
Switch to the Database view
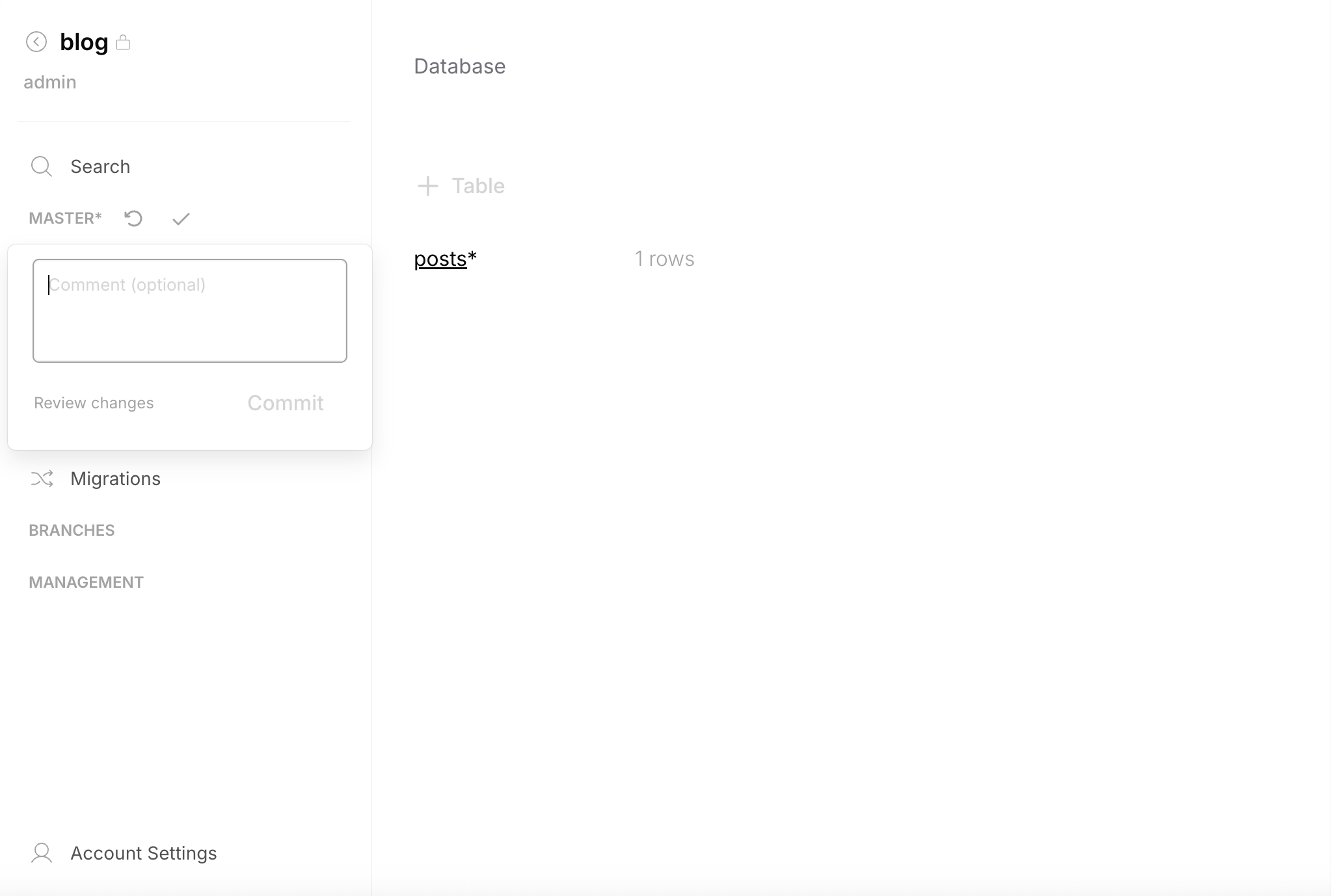click(459, 66)
